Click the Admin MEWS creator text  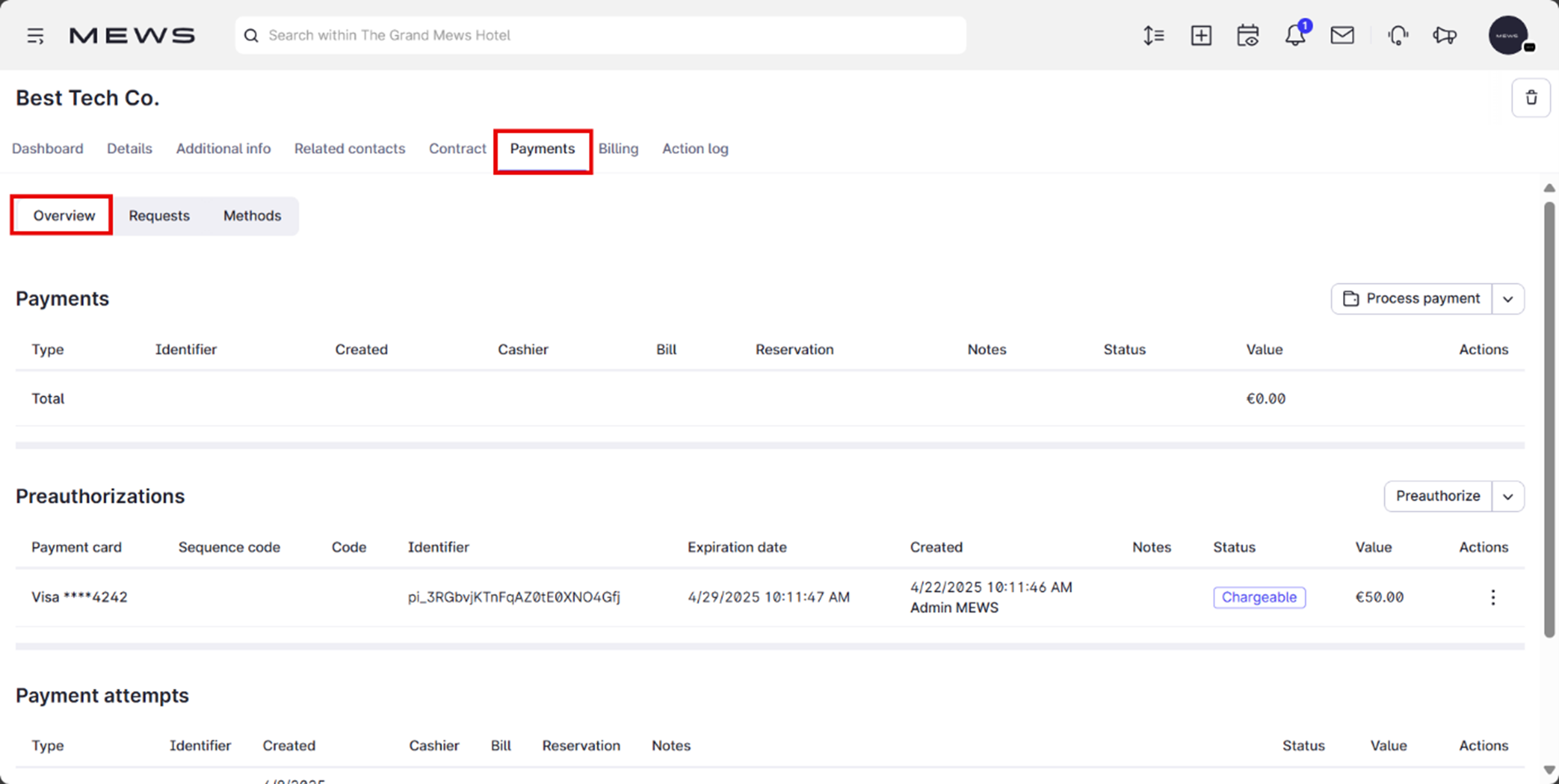pos(954,607)
